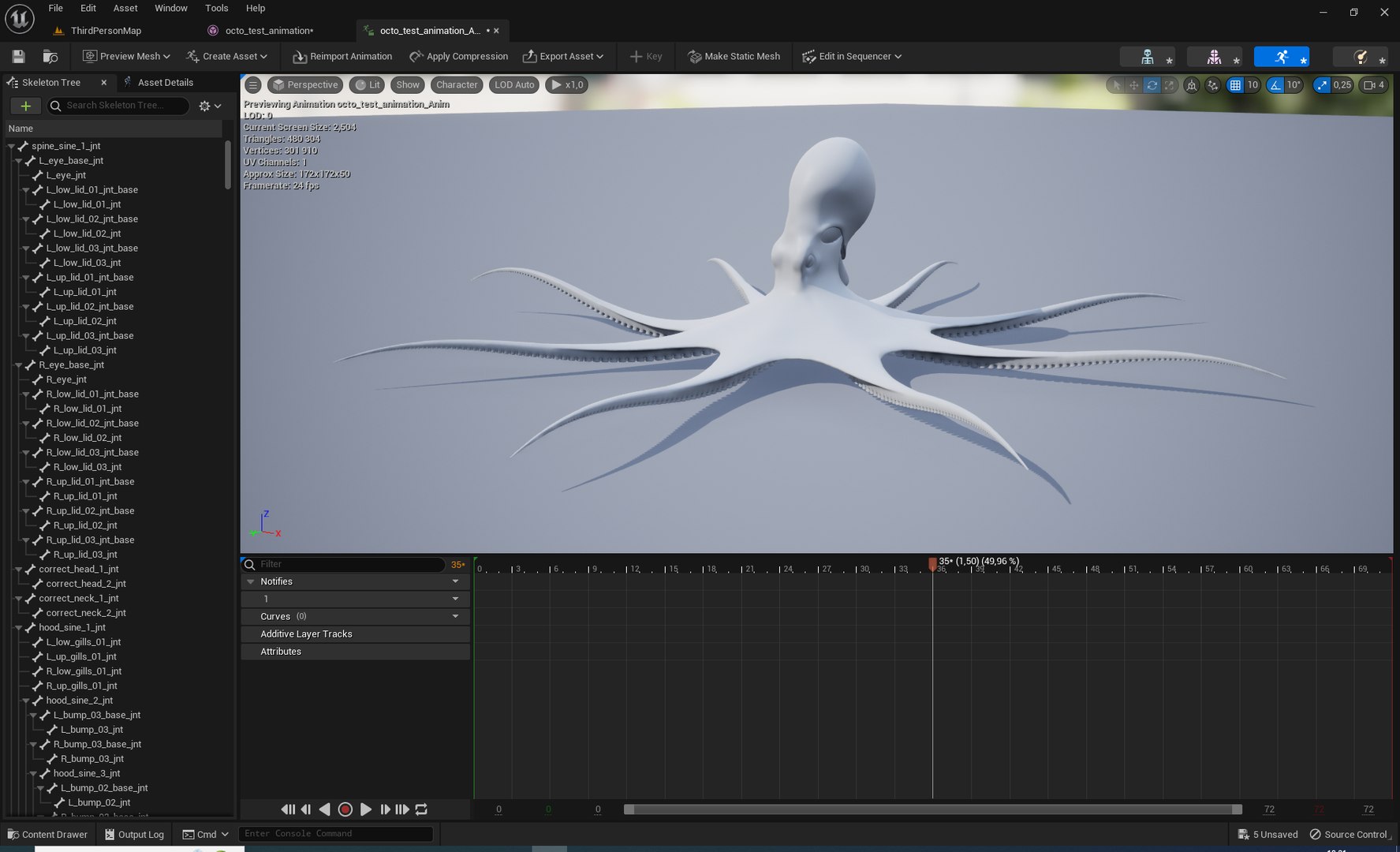Play the animation forward
This screenshot has height=852, width=1400.
point(365,809)
